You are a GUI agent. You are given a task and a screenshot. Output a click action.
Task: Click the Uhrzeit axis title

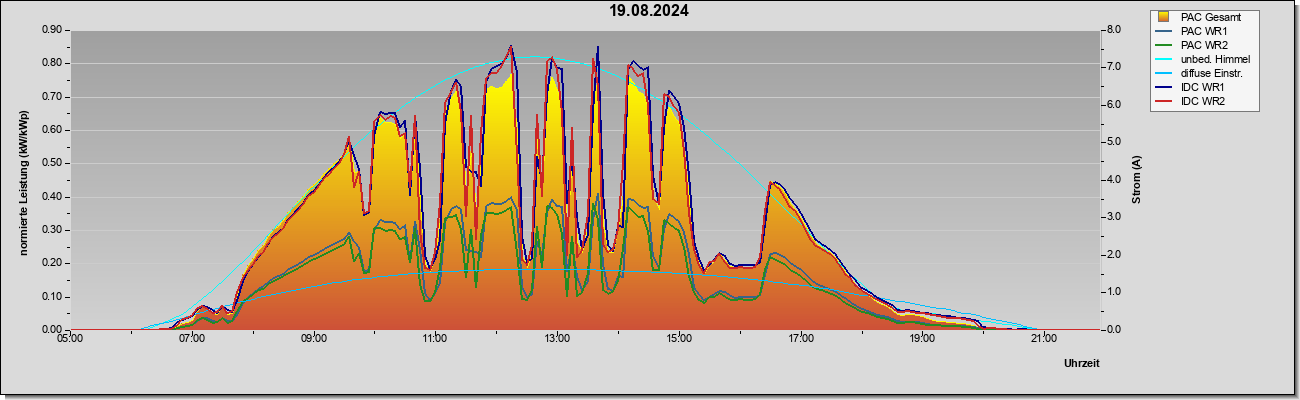coord(1081,363)
